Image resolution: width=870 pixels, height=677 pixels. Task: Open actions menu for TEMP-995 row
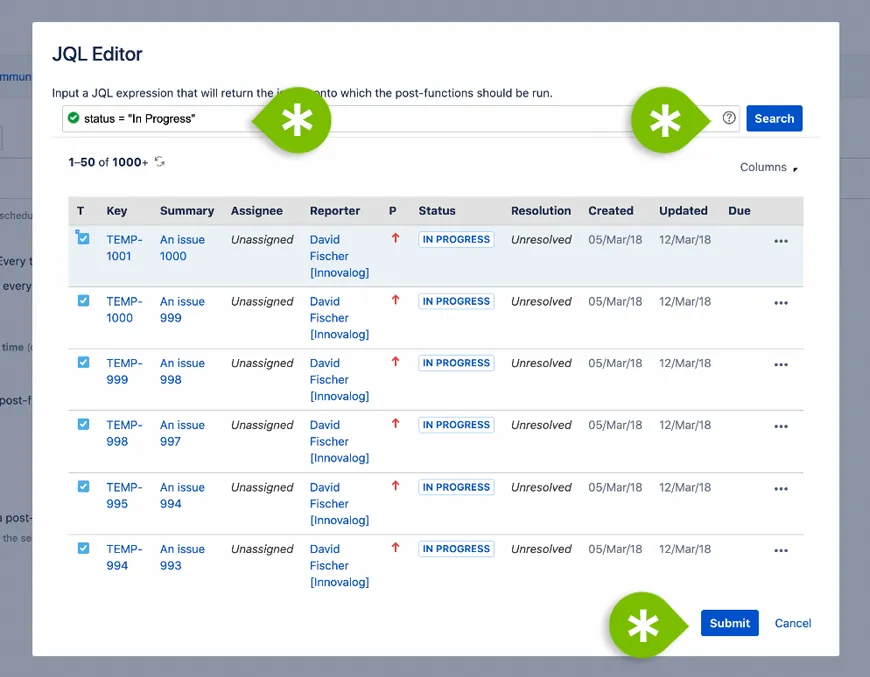click(781, 488)
